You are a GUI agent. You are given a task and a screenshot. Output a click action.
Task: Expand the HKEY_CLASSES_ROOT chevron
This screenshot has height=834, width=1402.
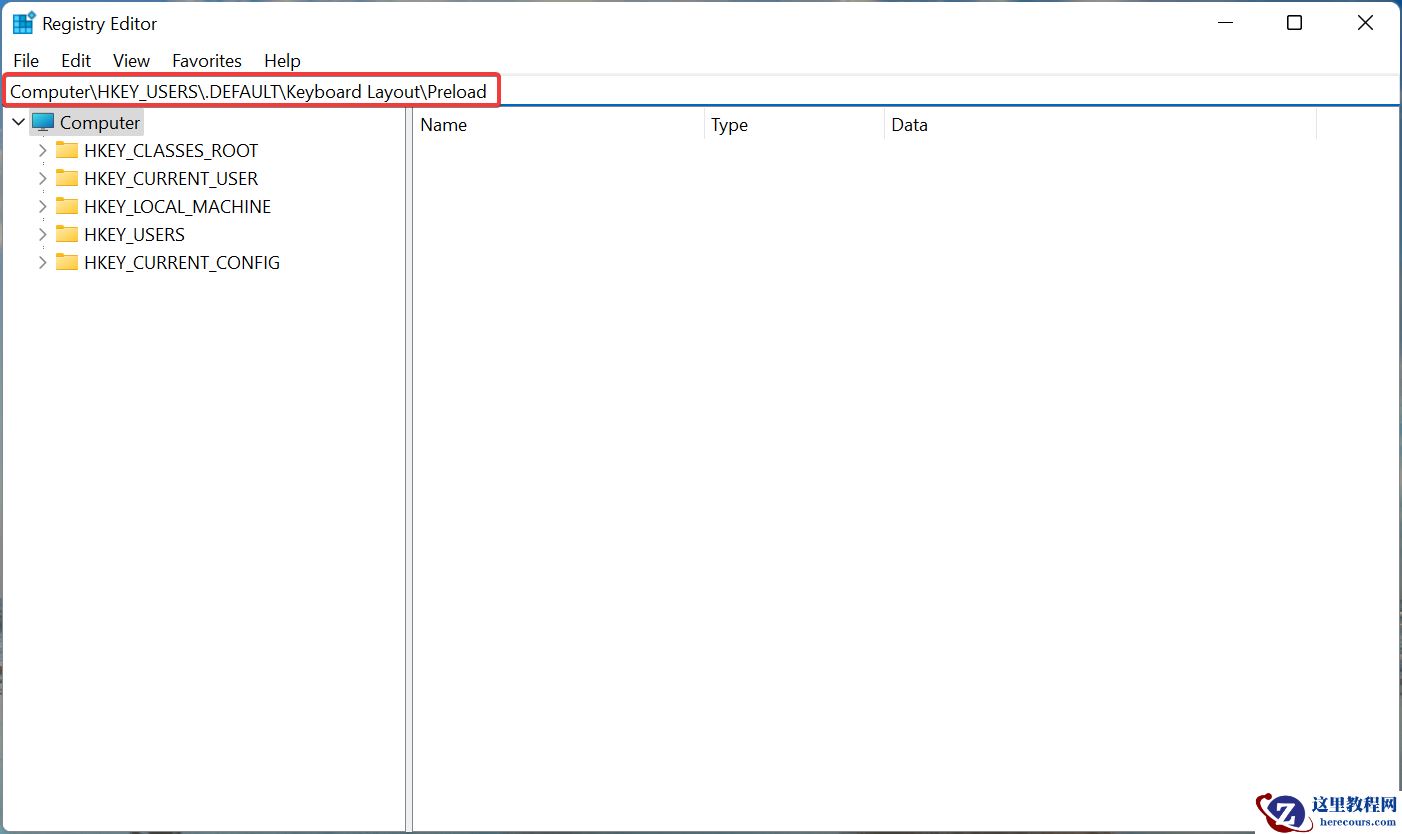42,150
